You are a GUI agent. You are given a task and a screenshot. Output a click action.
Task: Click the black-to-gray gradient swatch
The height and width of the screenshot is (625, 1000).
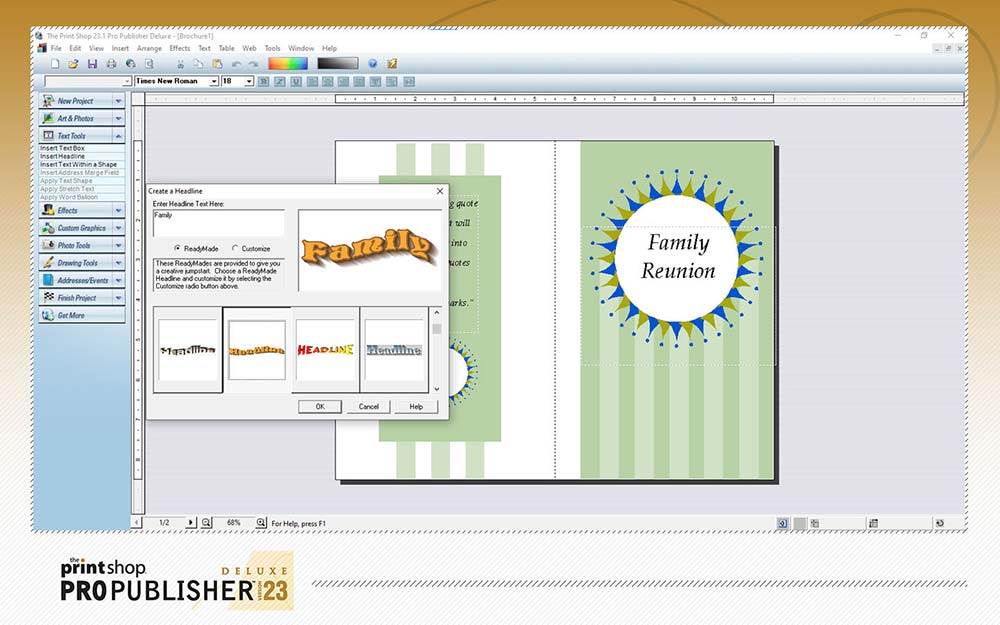[338, 64]
